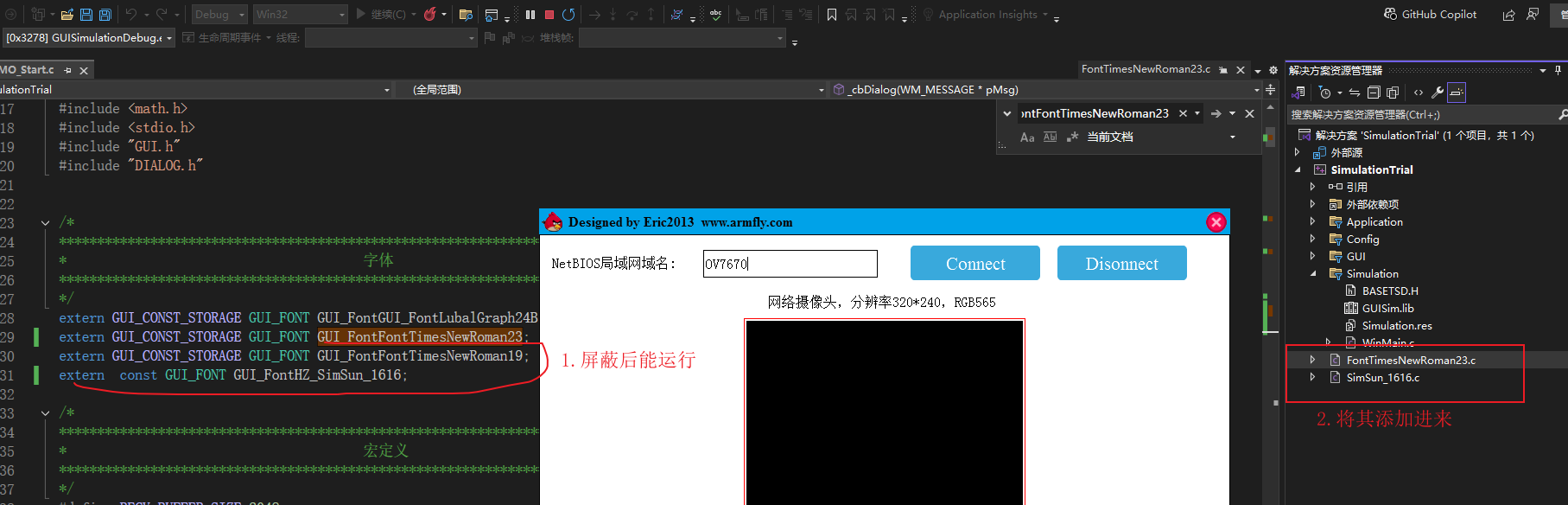The width and height of the screenshot is (1568, 505).
Task: View code icon in Solution Explorer
Action: click(1419, 93)
